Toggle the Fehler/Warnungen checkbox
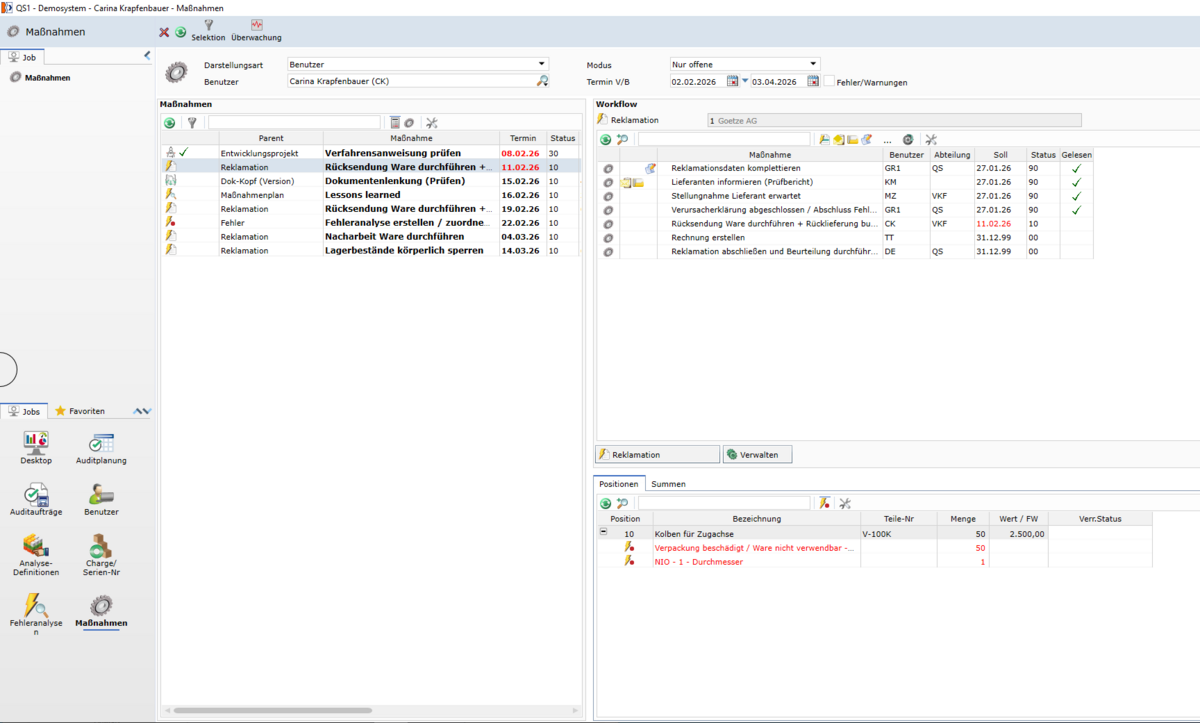This screenshot has height=723, width=1200. [x=829, y=81]
